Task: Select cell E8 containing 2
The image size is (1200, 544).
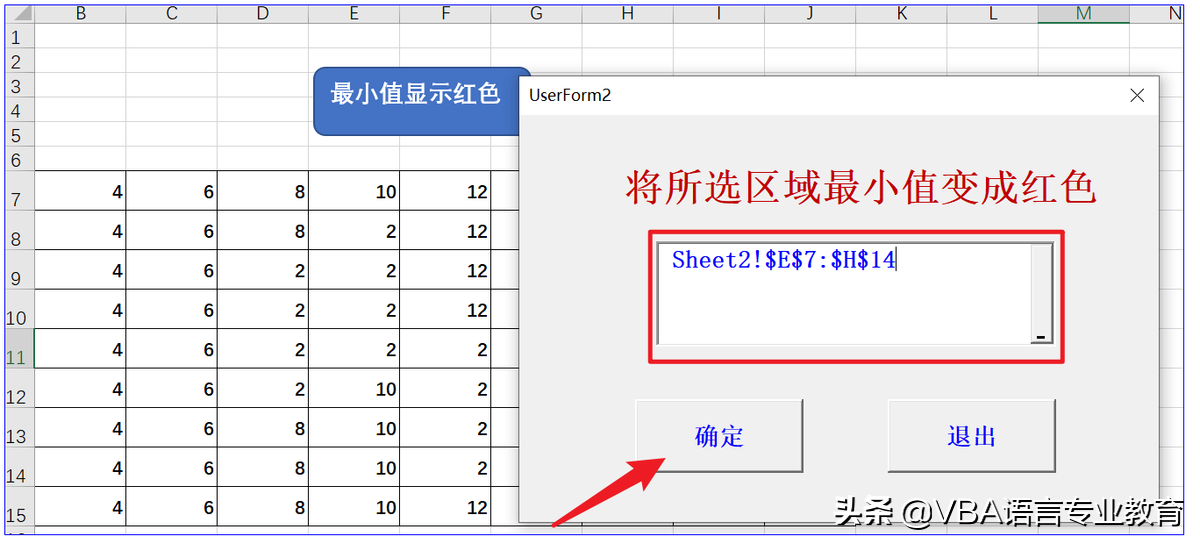Action: pos(354,231)
